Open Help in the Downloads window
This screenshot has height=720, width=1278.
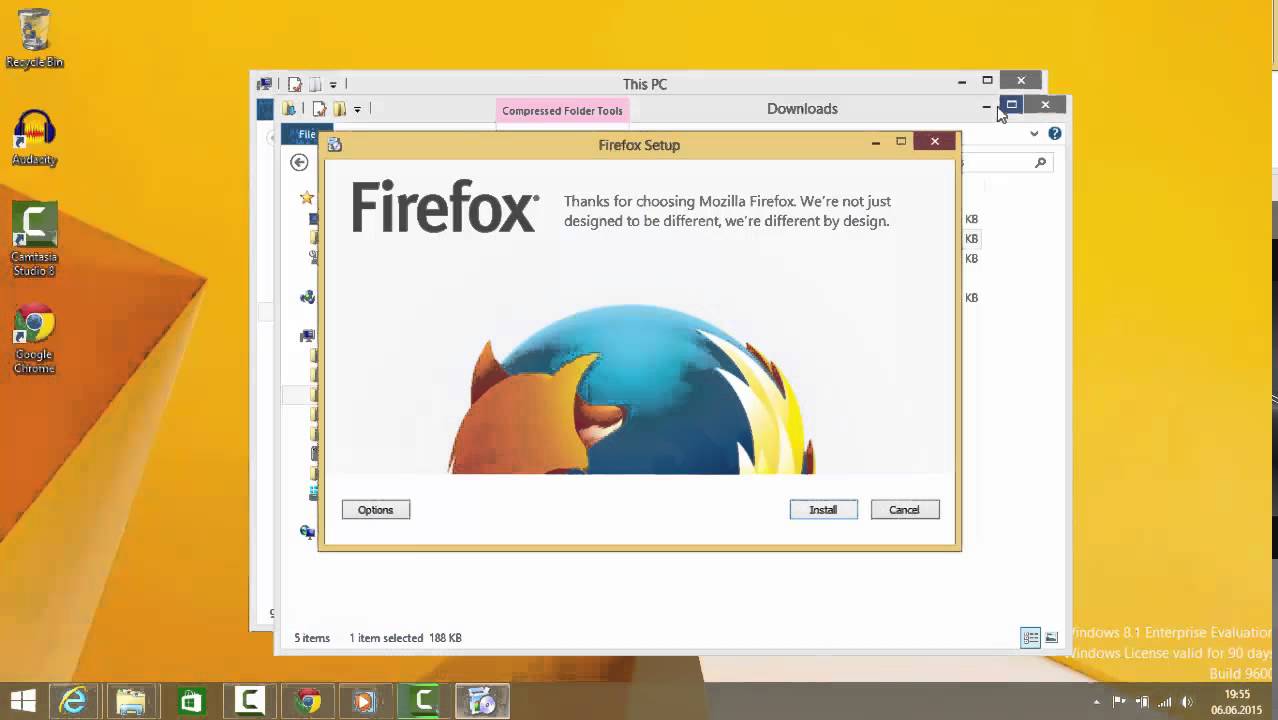[1054, 133]
